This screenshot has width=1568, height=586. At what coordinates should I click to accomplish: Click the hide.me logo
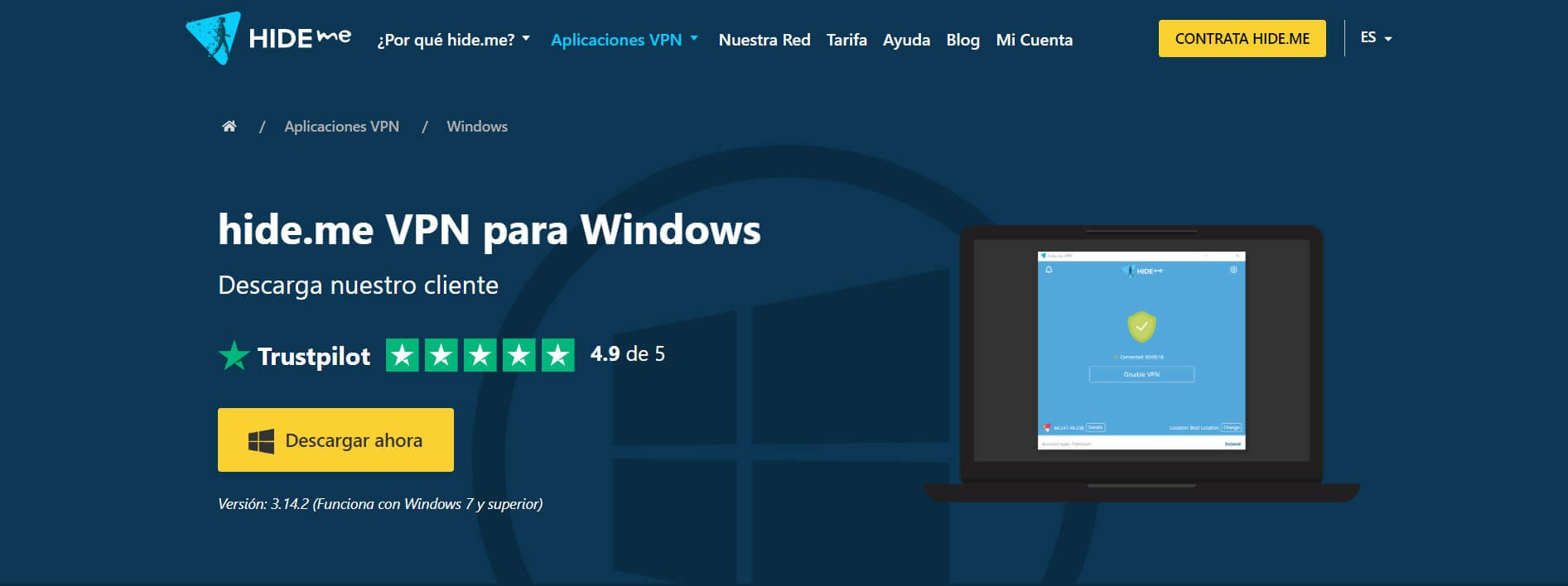[x=268, y=38]
